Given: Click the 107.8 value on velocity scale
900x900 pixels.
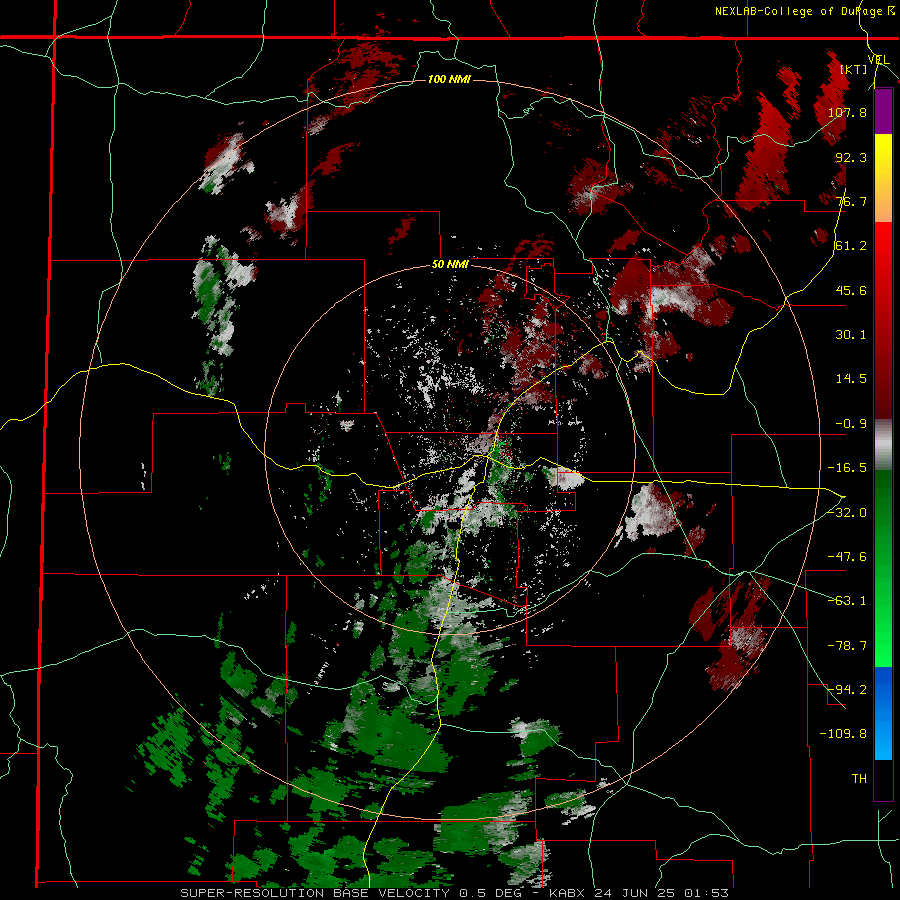Looking at the screenshot, I should click(847, 112).
